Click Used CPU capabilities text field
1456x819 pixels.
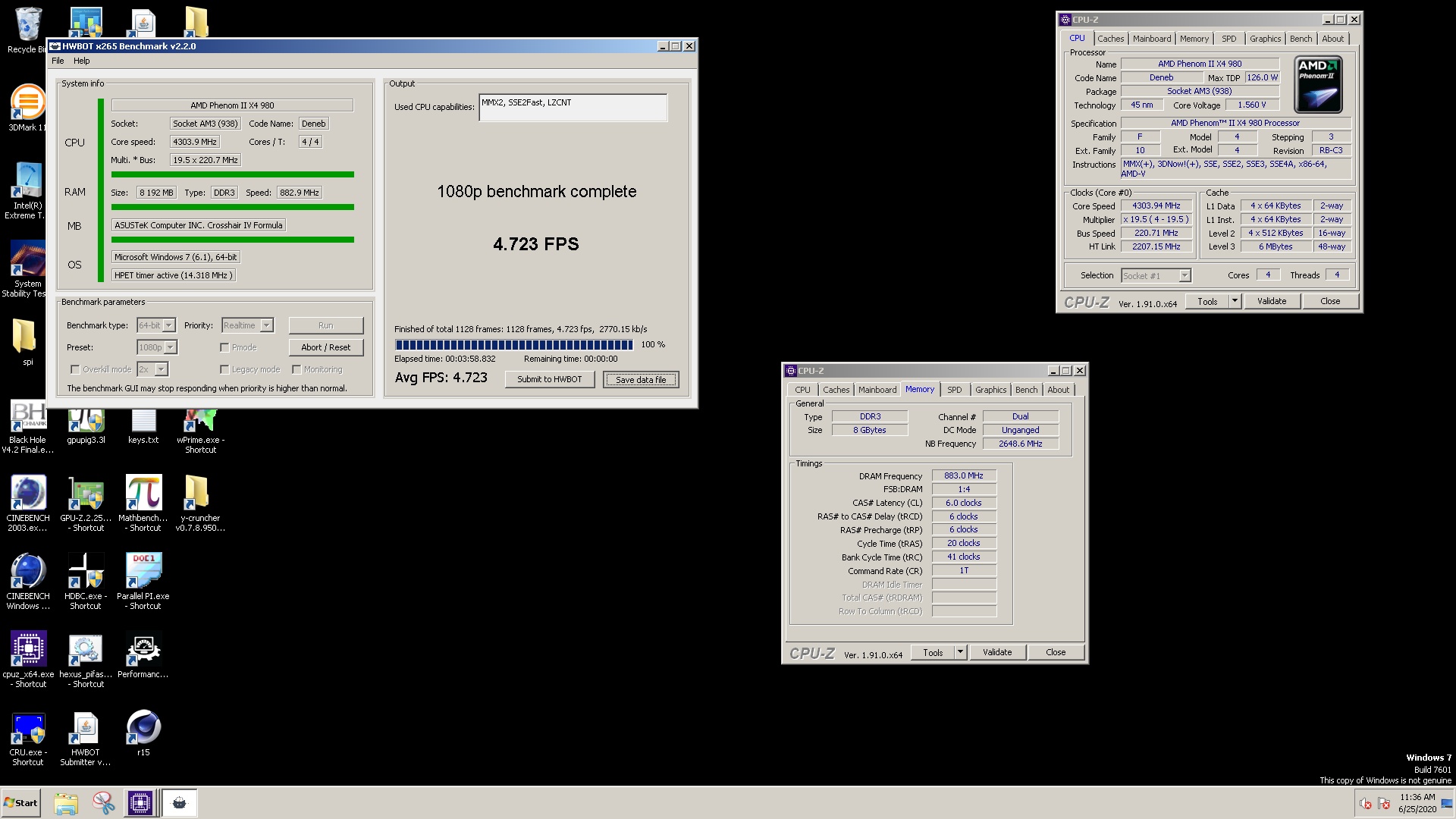[573, 107]
